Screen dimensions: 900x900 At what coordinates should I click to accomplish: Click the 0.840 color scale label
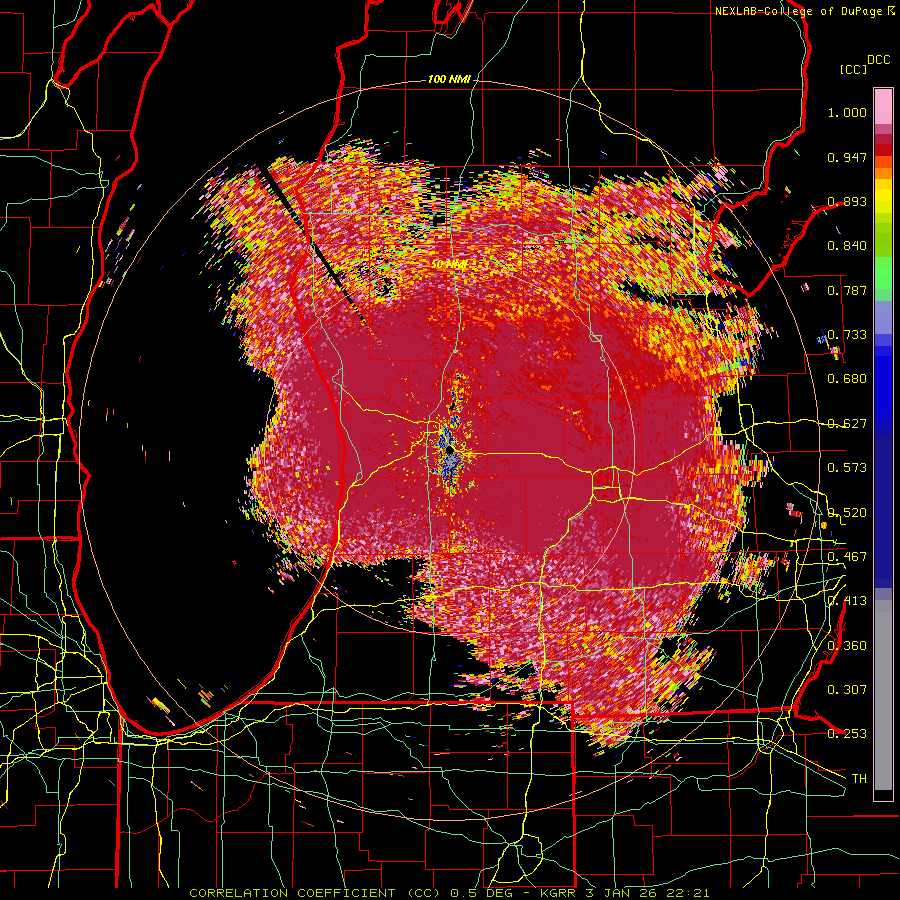[x=847, y=246]
